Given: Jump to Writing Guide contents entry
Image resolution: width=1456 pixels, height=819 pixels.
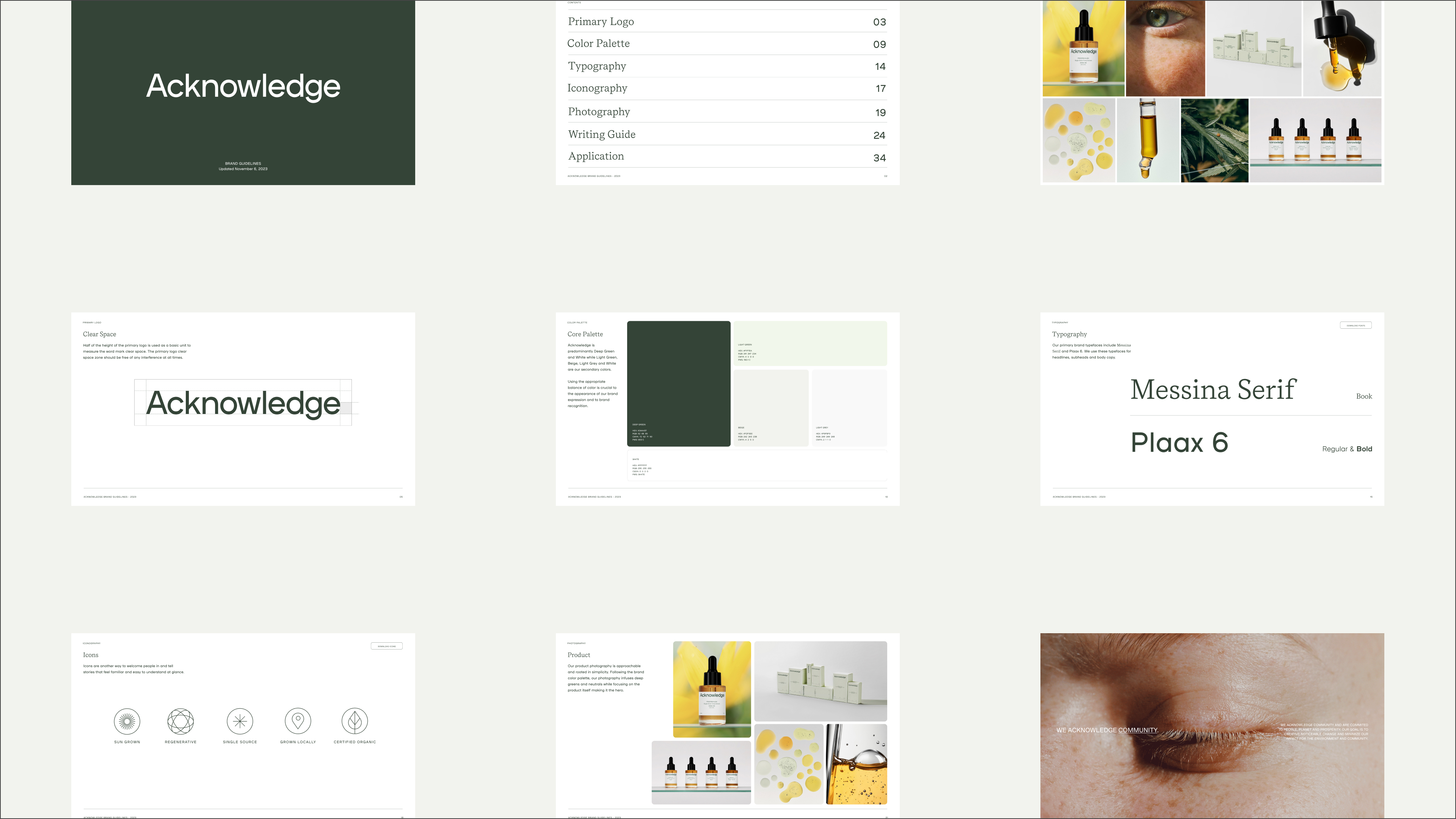Looking at the screenshot, I should (x=601, y=135).
